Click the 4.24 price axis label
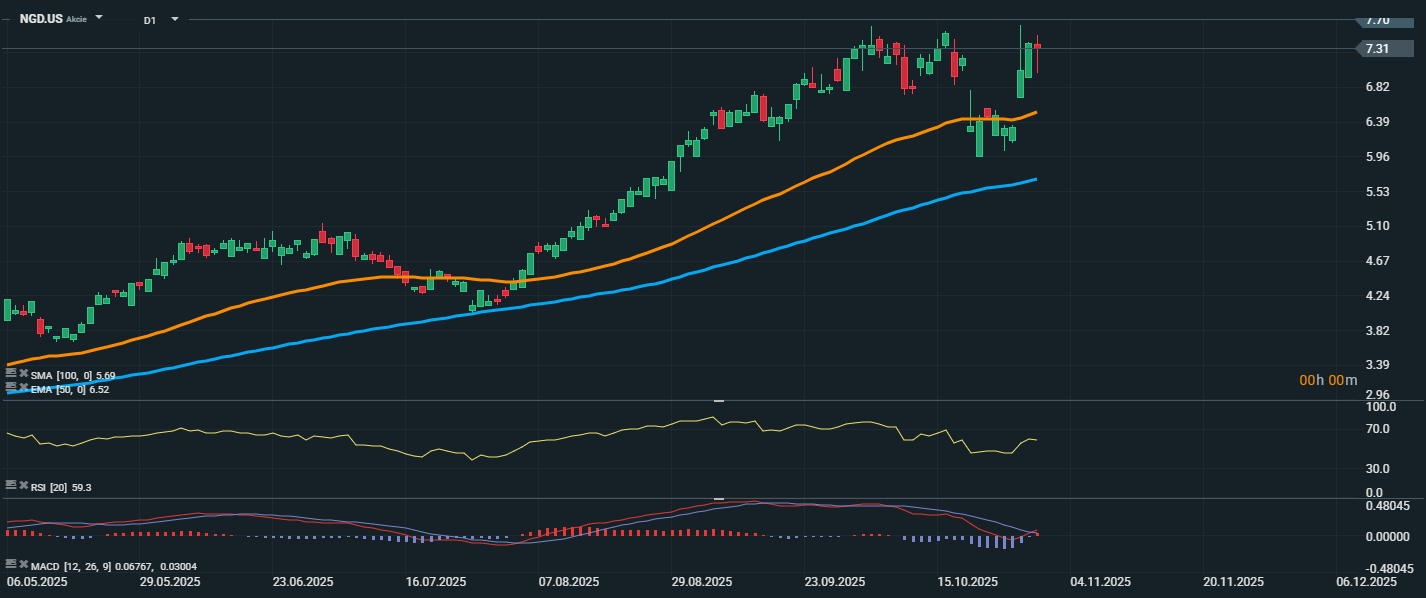 point(1378,296)
